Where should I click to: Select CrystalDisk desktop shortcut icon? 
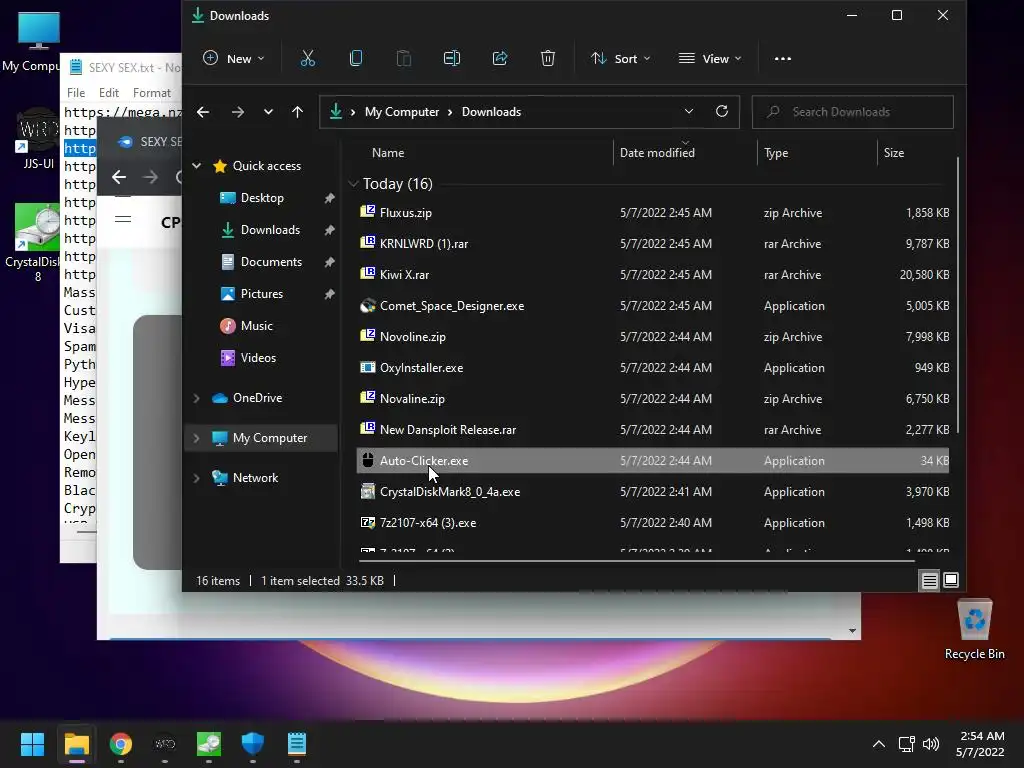coord(37,242)
